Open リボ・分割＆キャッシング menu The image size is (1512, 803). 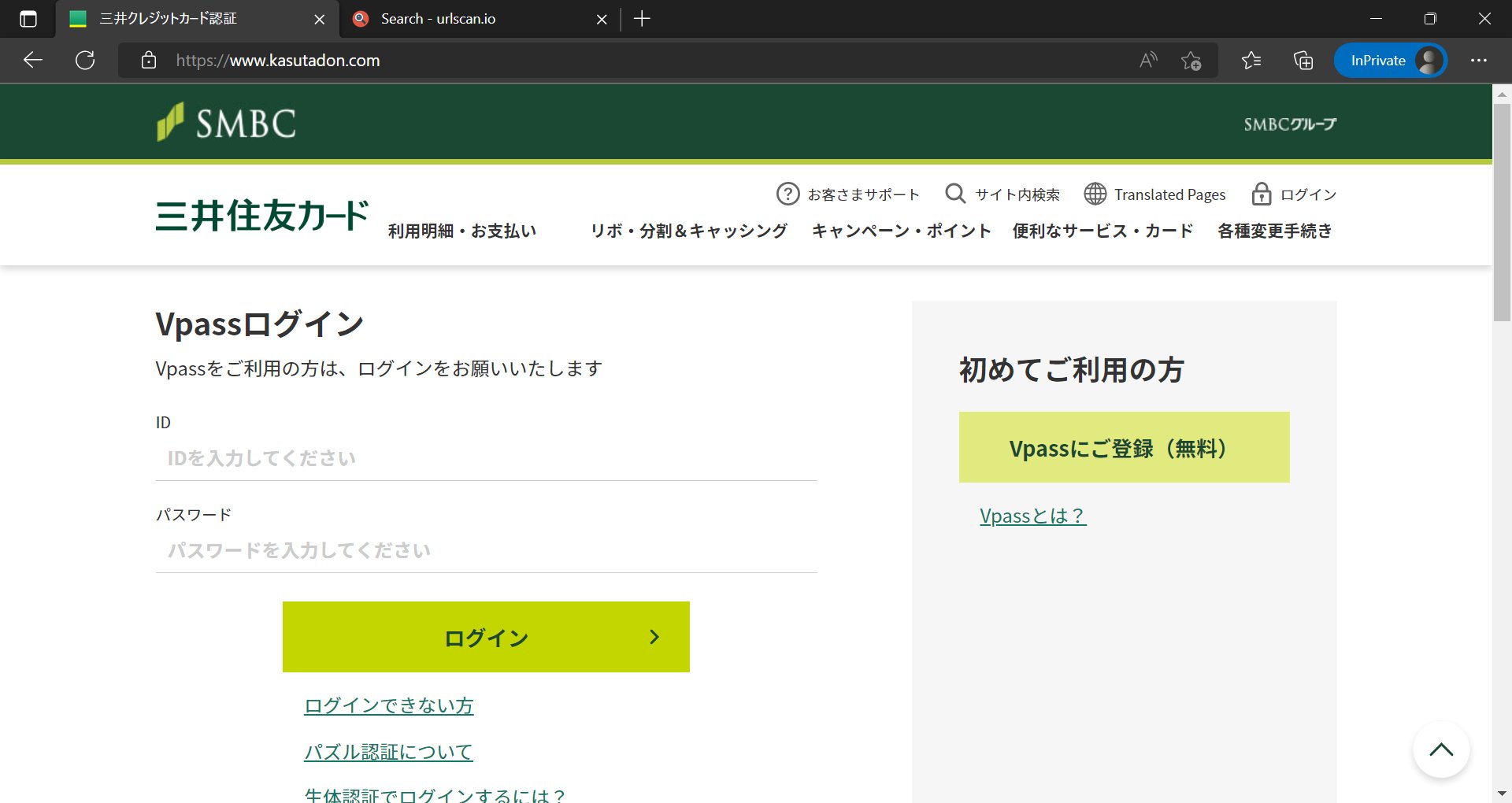click(689, 231)
